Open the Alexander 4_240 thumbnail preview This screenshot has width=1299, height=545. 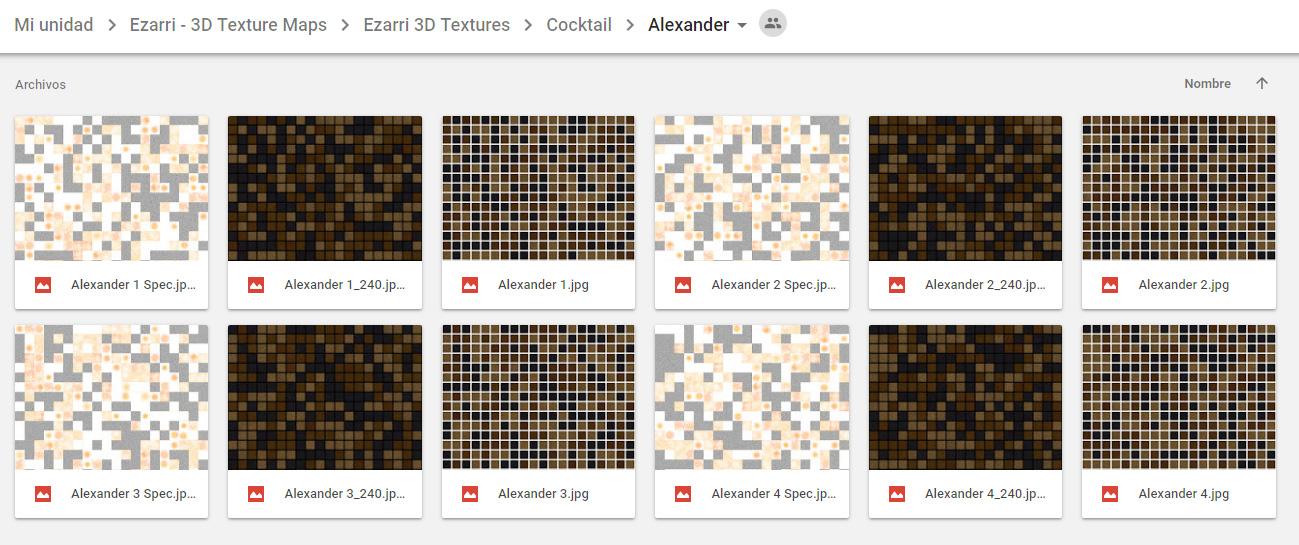(965, 397)
